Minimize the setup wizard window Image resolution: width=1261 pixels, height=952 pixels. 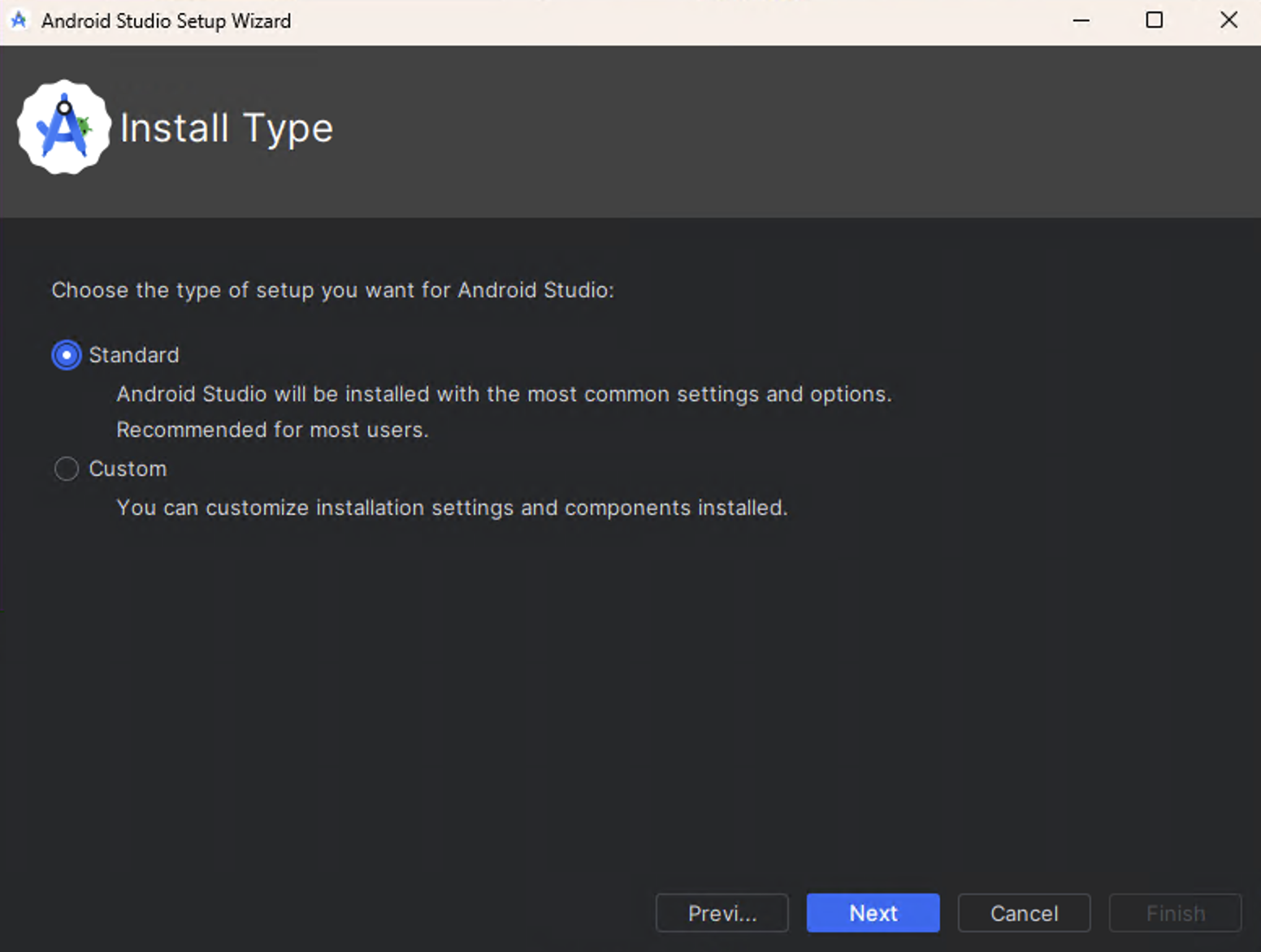point(1081,20)
